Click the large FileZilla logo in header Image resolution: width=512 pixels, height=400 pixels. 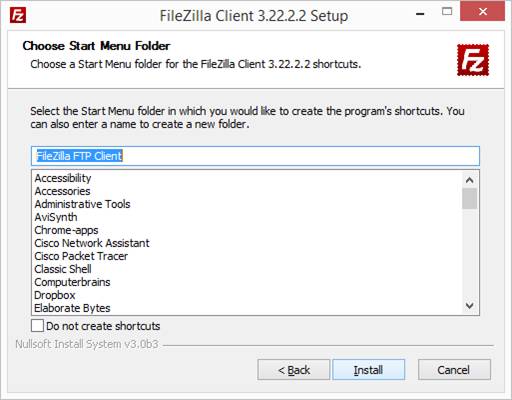pyautogui.click(x=473, y=60)
